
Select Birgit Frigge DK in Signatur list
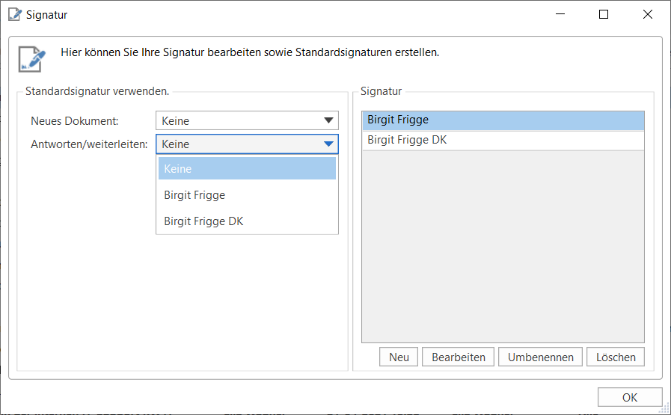click(x=503, y=140)
